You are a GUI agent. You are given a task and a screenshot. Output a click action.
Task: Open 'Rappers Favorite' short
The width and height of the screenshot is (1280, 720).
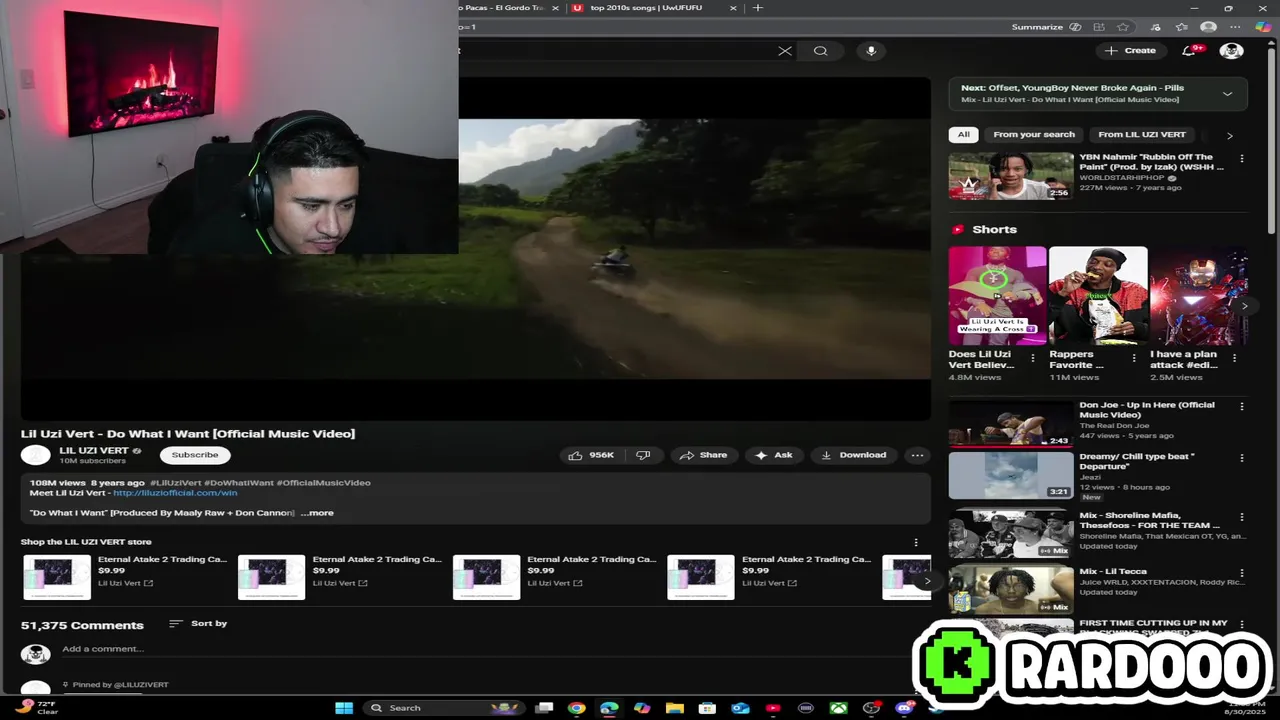click(1098, 295)
